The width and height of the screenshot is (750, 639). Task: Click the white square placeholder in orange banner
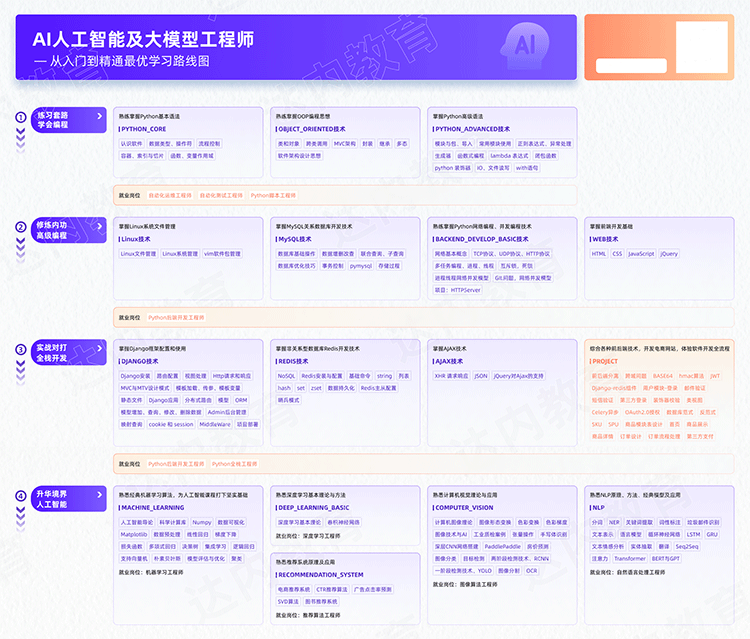click(702, 47)
